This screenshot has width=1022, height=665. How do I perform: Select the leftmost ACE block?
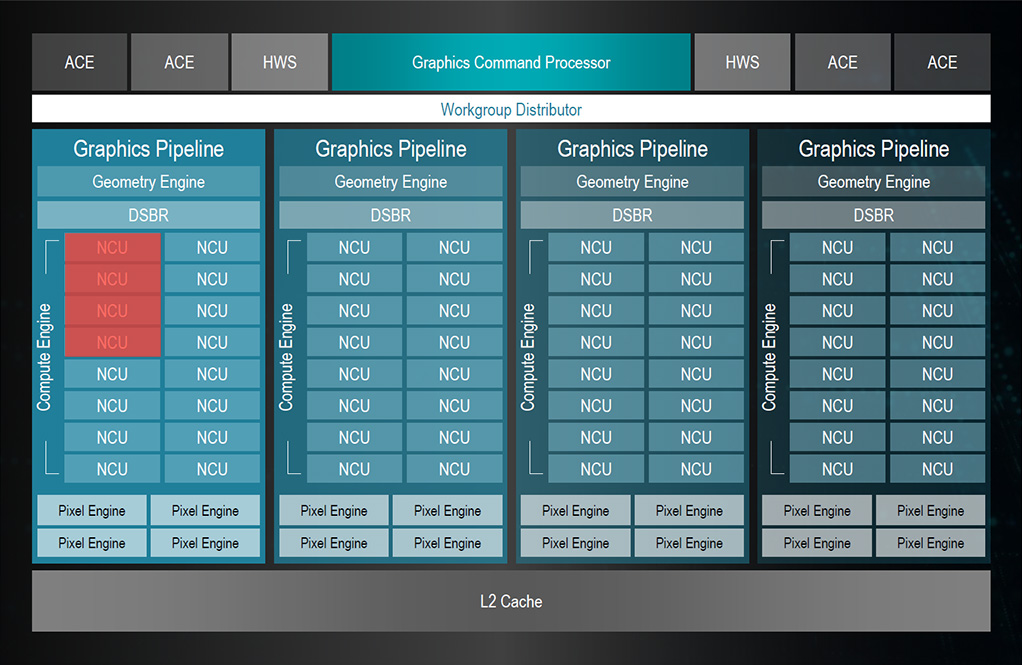coord(80,62)
